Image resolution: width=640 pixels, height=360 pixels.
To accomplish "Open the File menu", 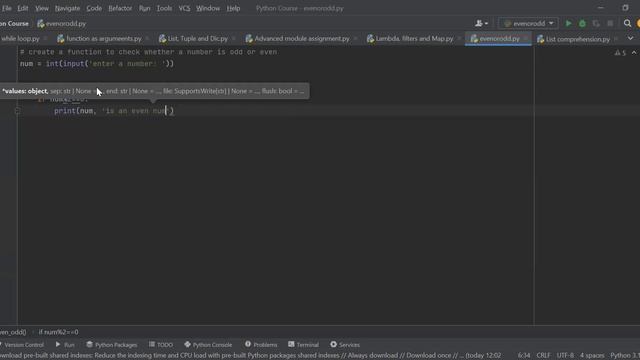I will click(x=7, y=8).
